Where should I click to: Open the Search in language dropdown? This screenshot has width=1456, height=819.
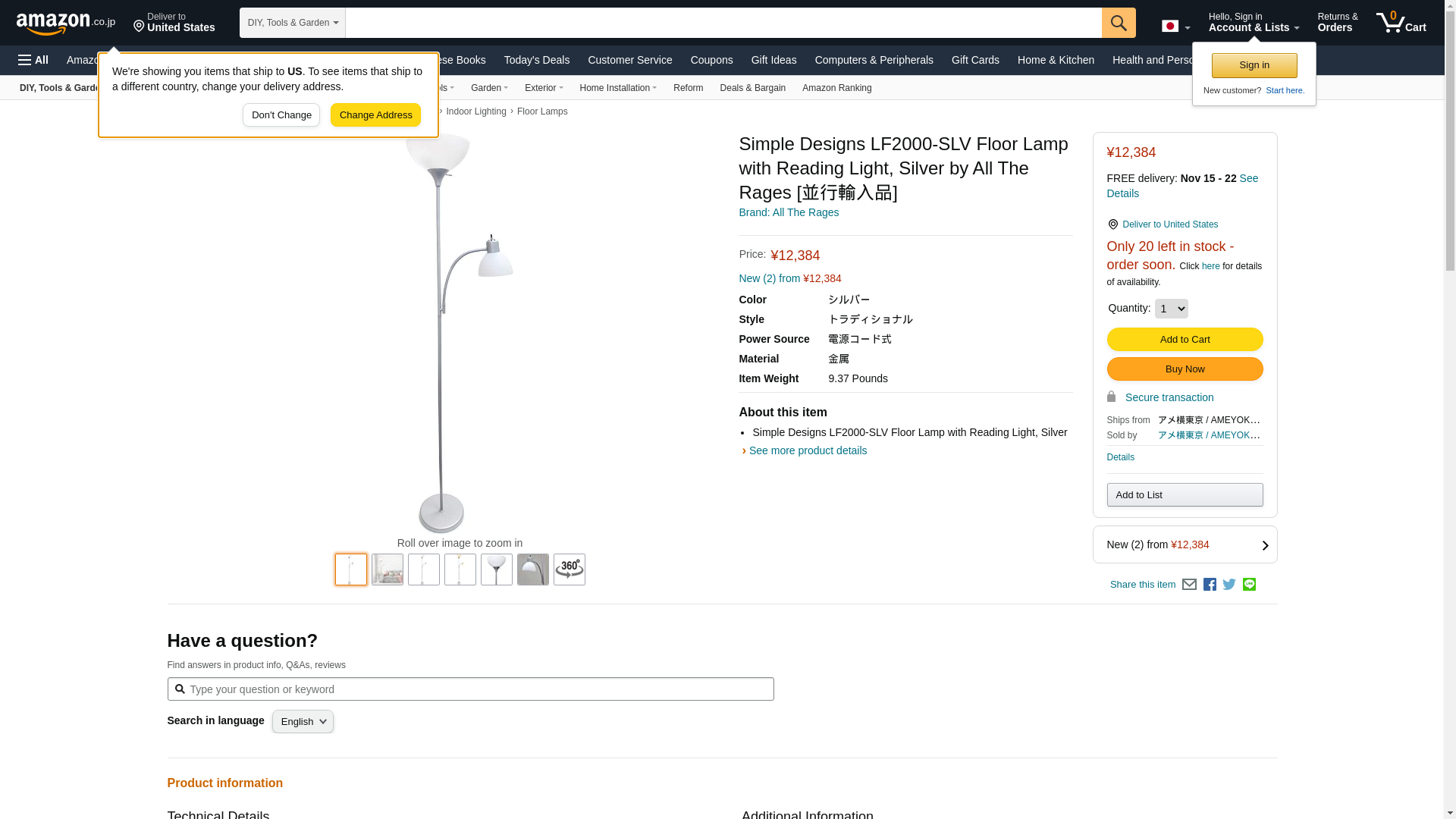pos(303,721)
